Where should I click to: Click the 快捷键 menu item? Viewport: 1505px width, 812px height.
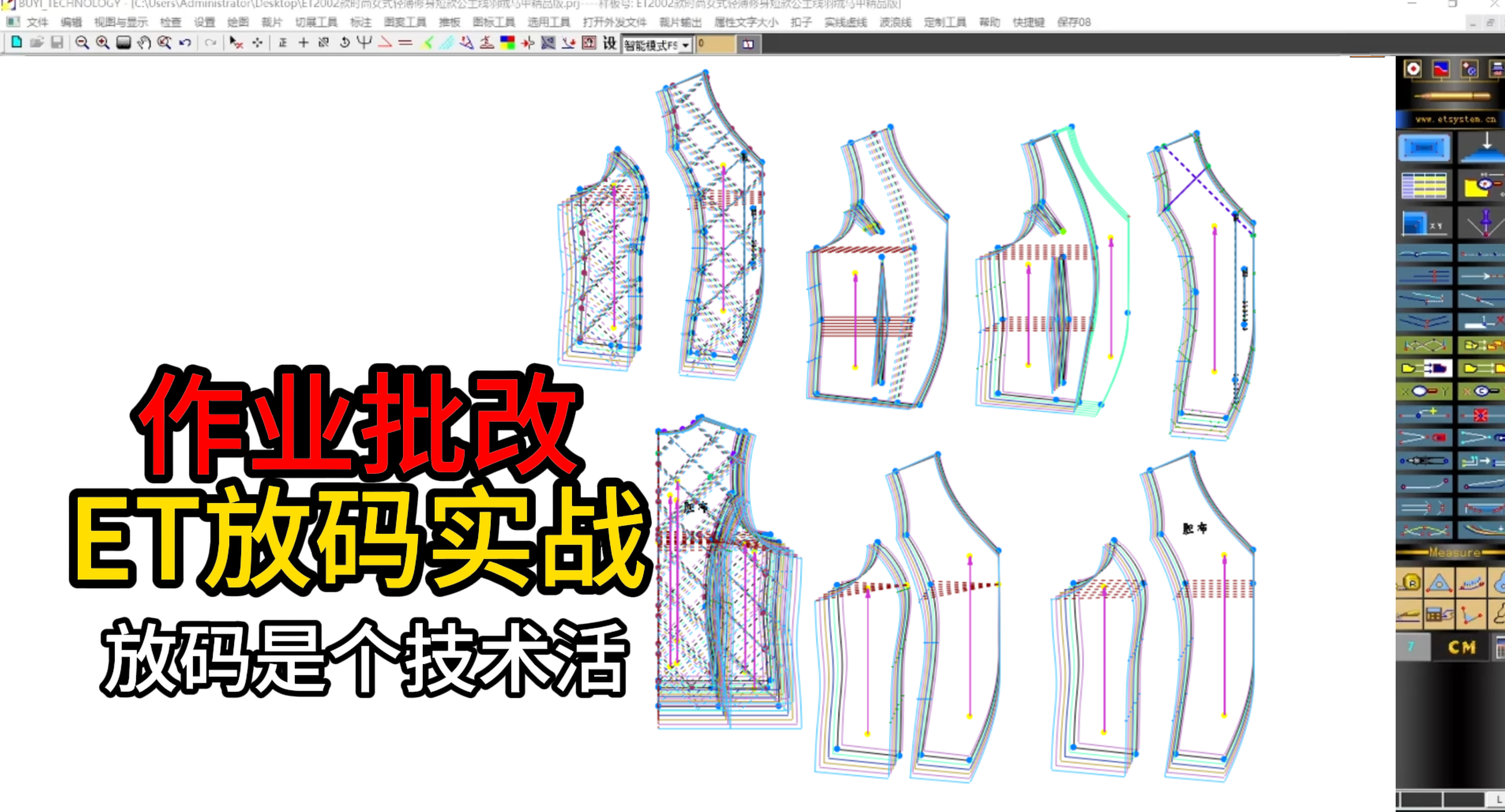tap(1029, 23)
